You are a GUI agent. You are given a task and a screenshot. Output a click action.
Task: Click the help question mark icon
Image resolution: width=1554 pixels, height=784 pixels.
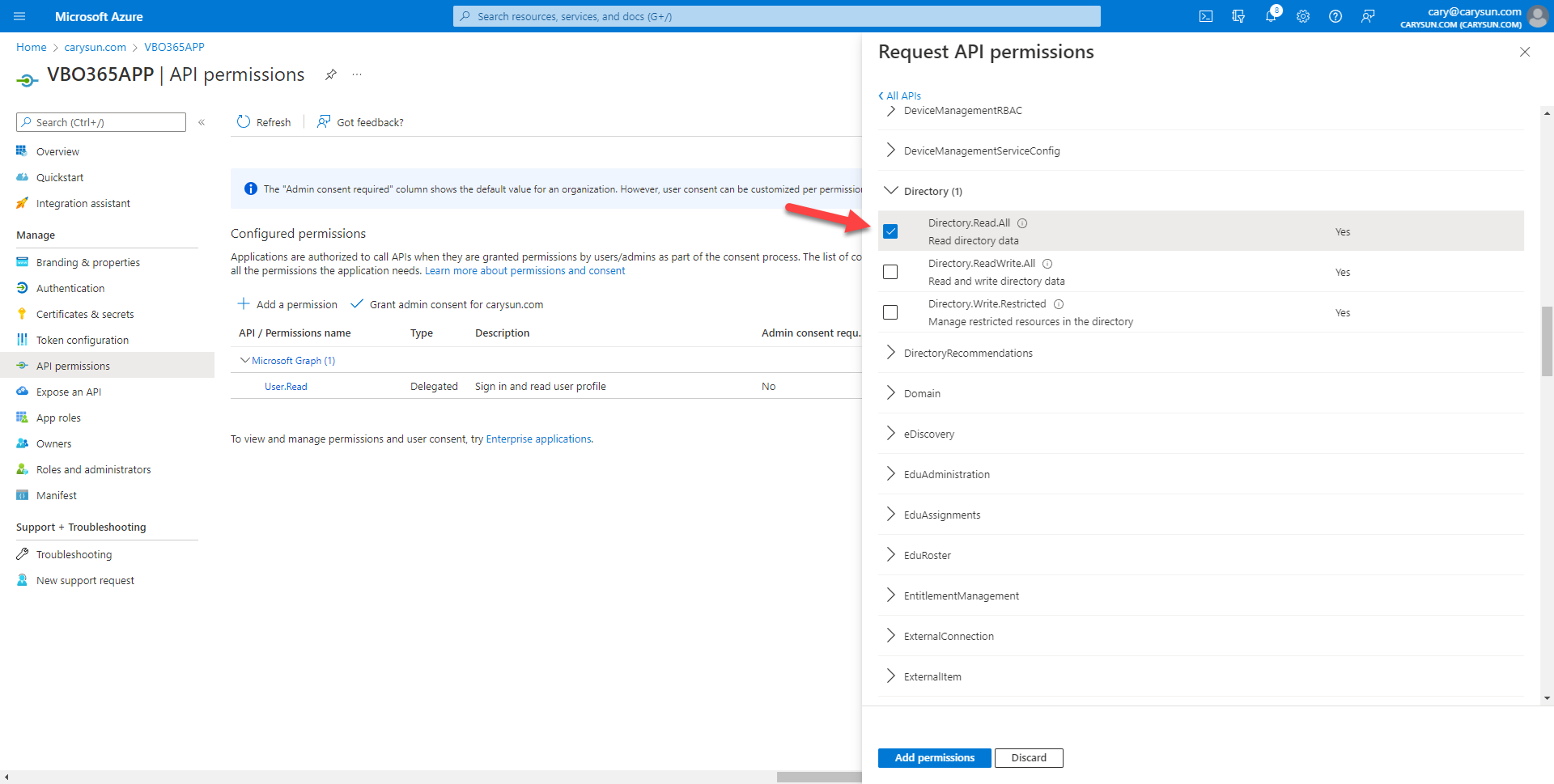click(x=1335, y=16)
